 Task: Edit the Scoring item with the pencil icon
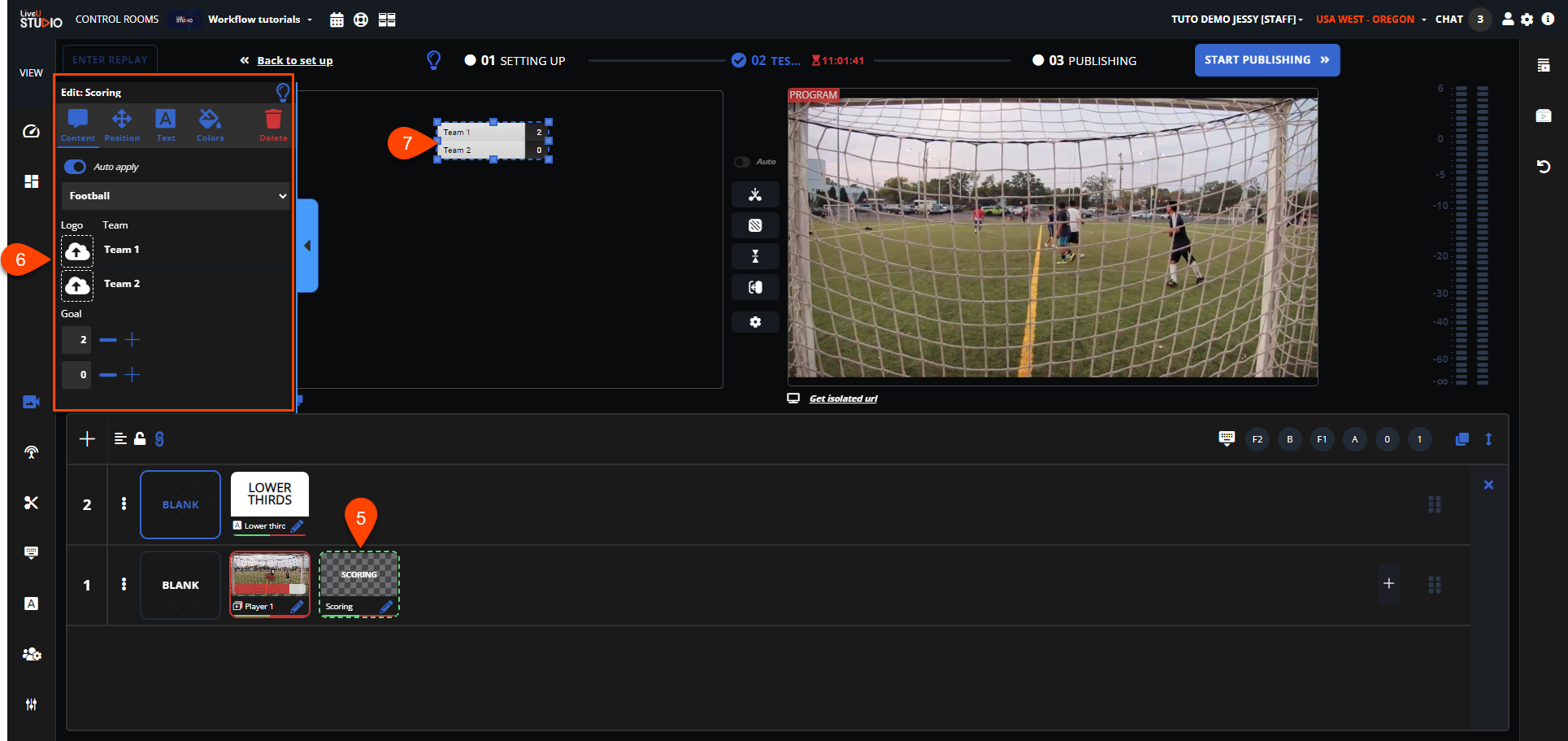coord(386,607)
